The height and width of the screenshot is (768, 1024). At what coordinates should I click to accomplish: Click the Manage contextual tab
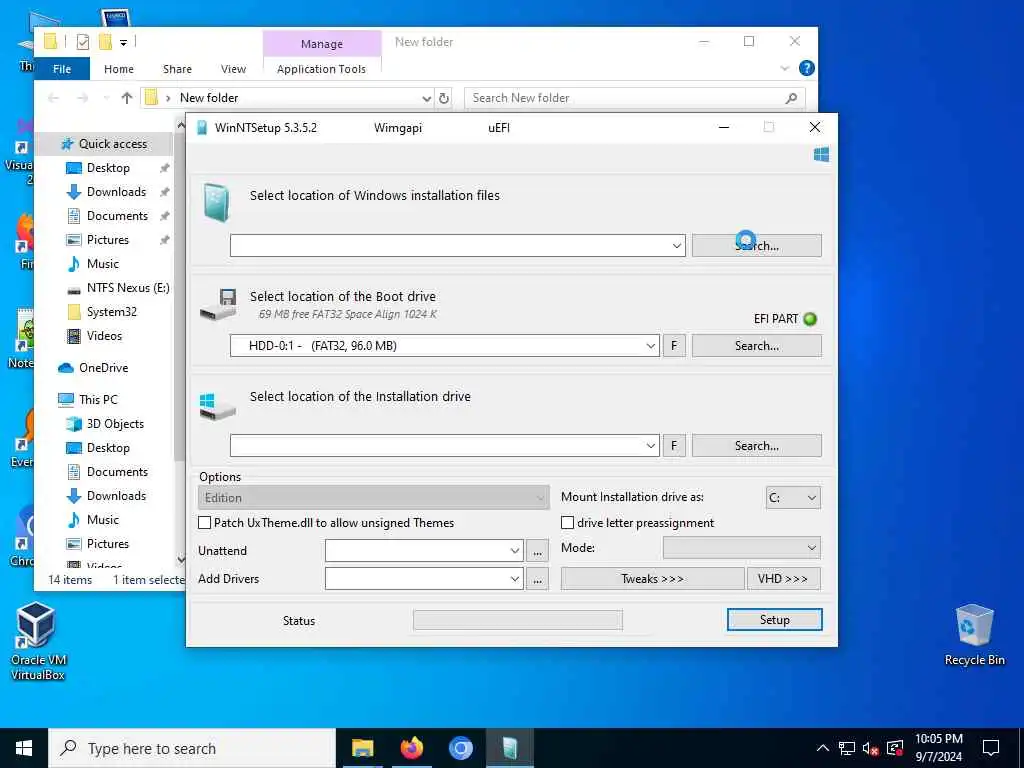coord(322,44)
